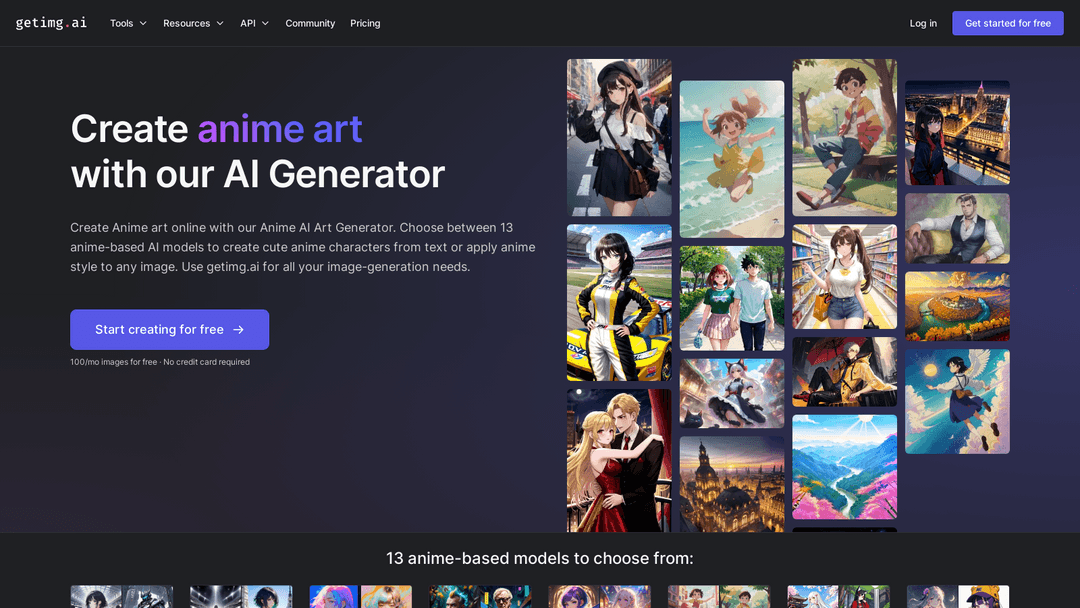Select the girl jumping on beach image
This screenshot has height=608, width=1080.
pyautogui.click(x=732, y=159)
